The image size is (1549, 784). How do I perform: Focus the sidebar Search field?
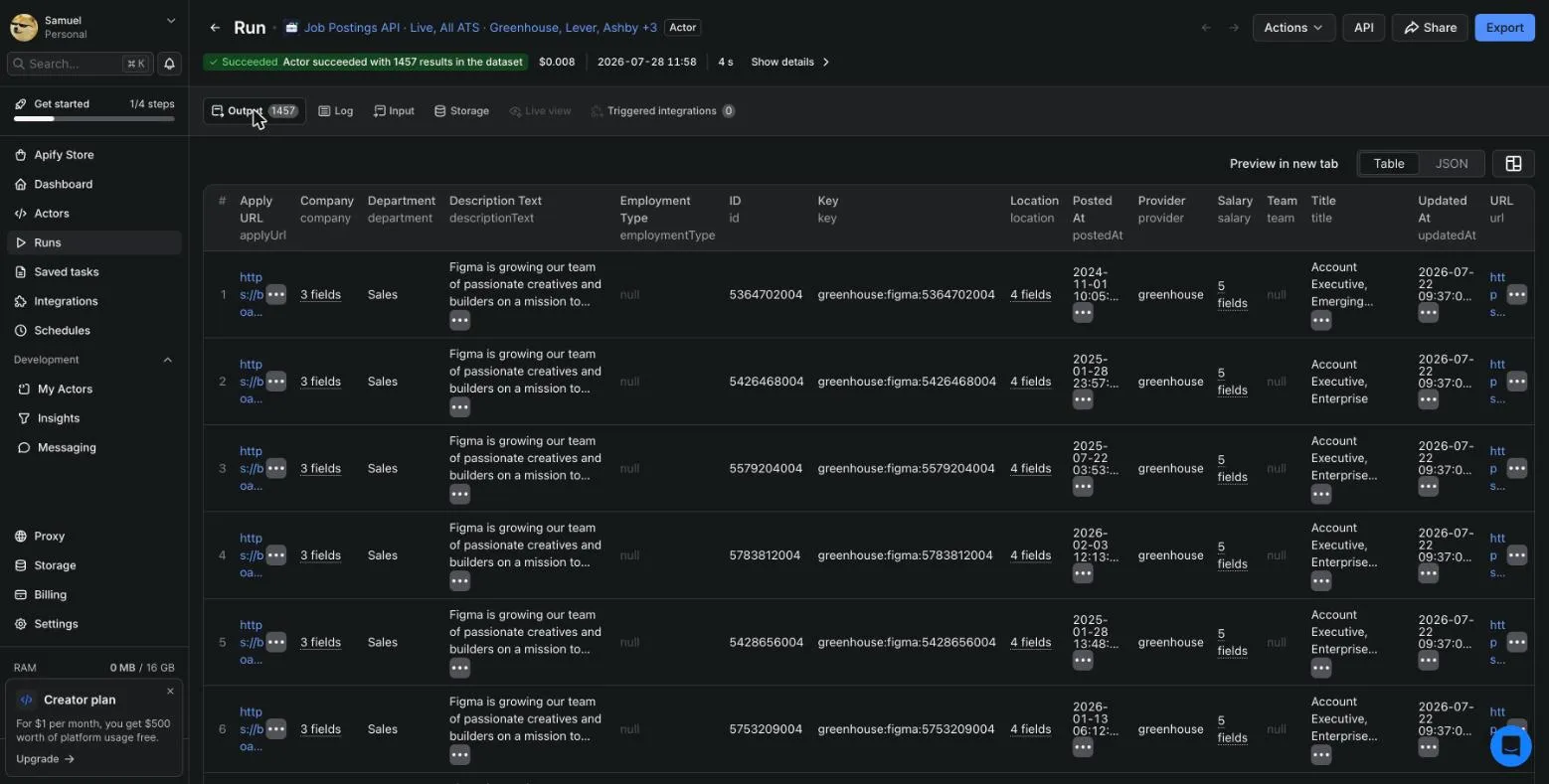(x=80, y=64)
